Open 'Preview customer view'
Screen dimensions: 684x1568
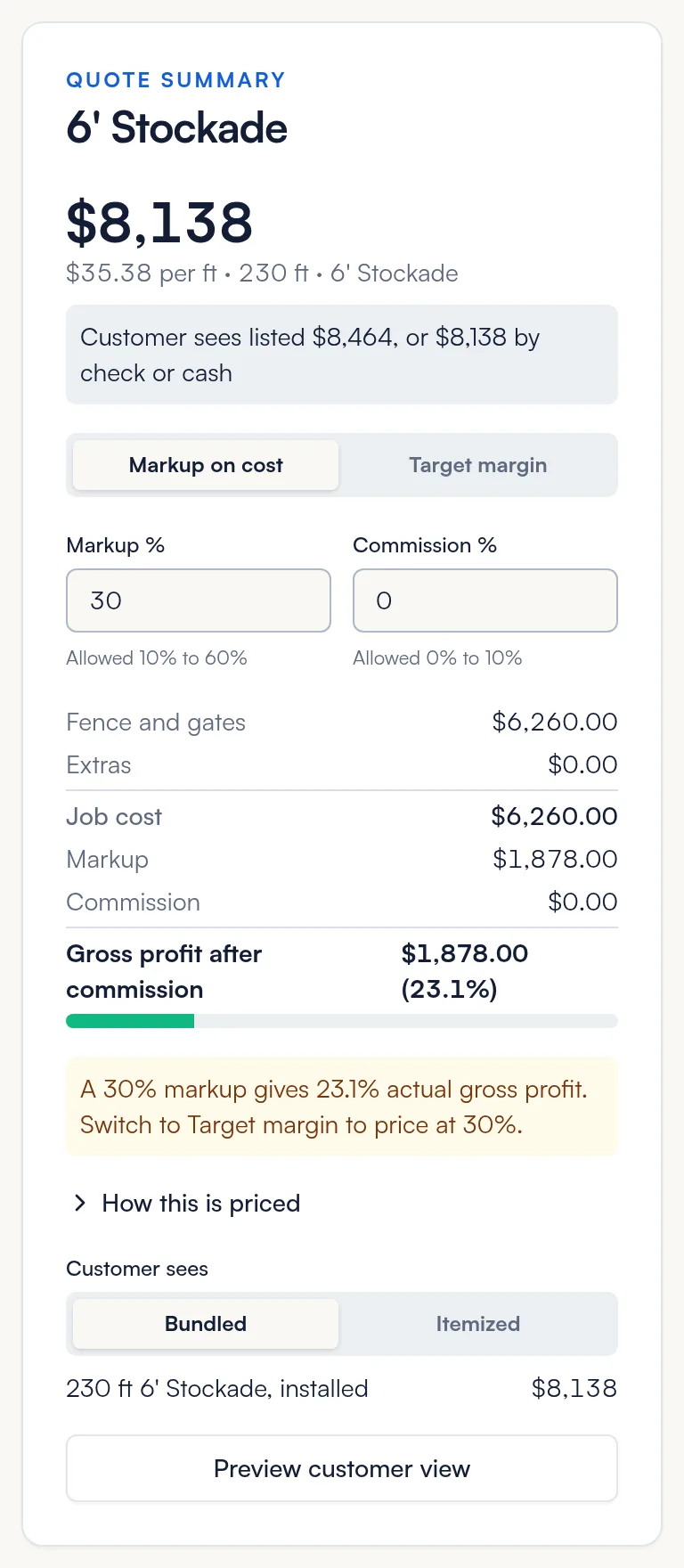coord(342,1468)
